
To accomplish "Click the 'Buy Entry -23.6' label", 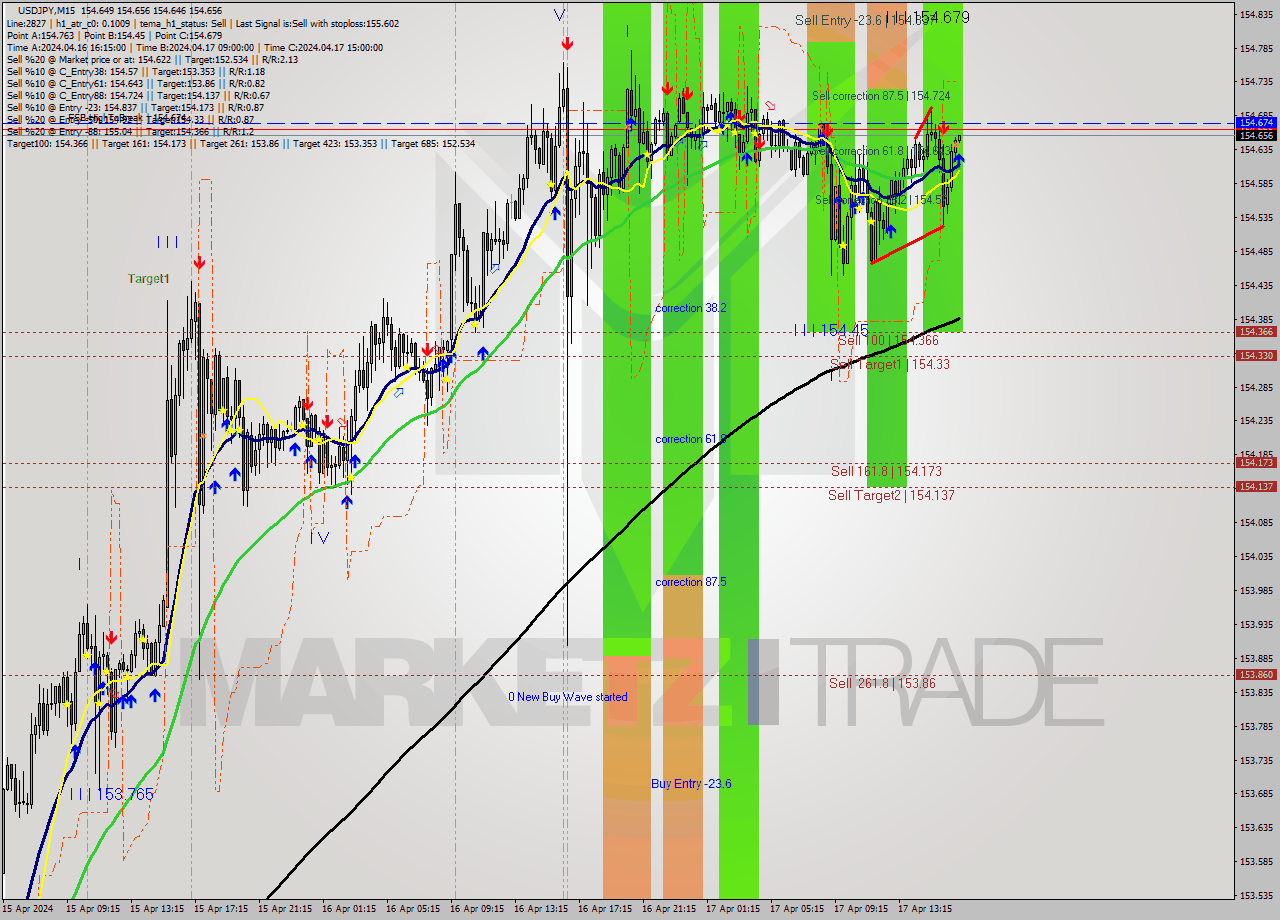I will tap(691, 784).
